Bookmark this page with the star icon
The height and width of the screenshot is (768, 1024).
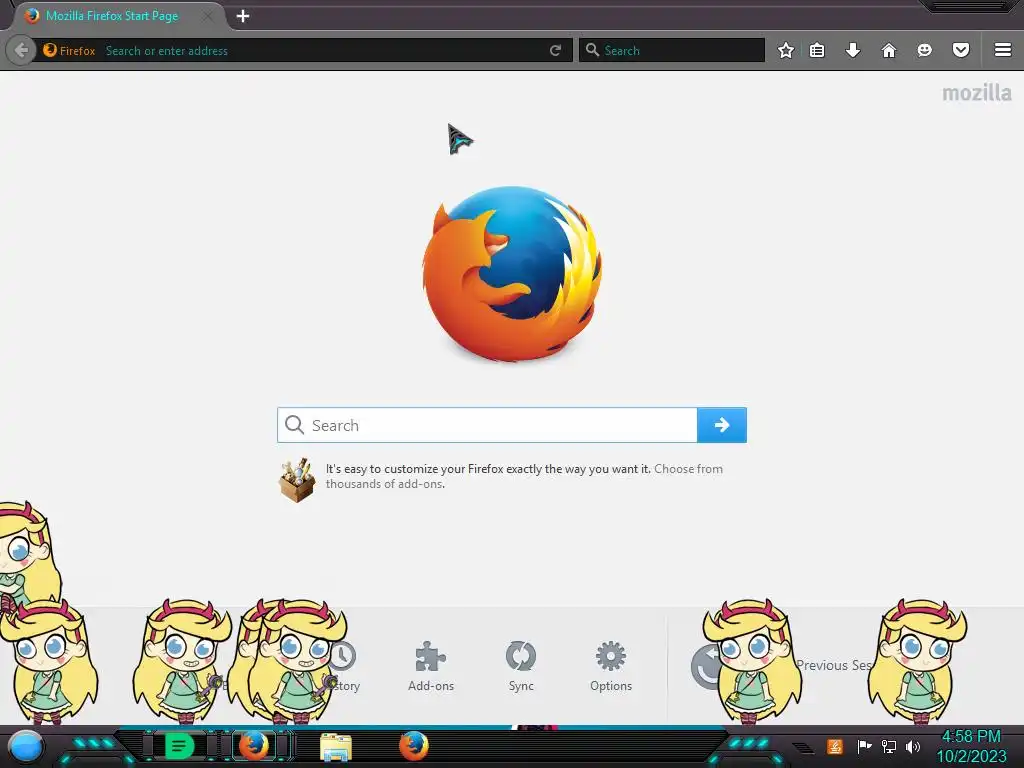(x=786, y=50)
